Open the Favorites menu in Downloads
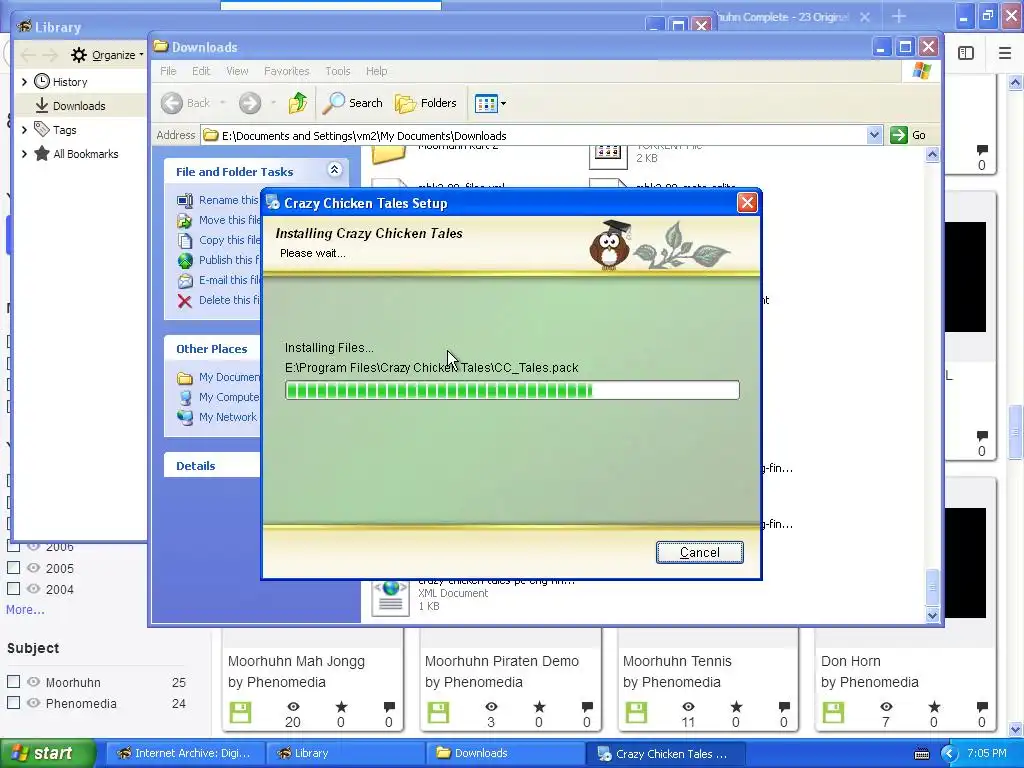The width and height of the screenshot is (1024, 768). pos(287,71)
